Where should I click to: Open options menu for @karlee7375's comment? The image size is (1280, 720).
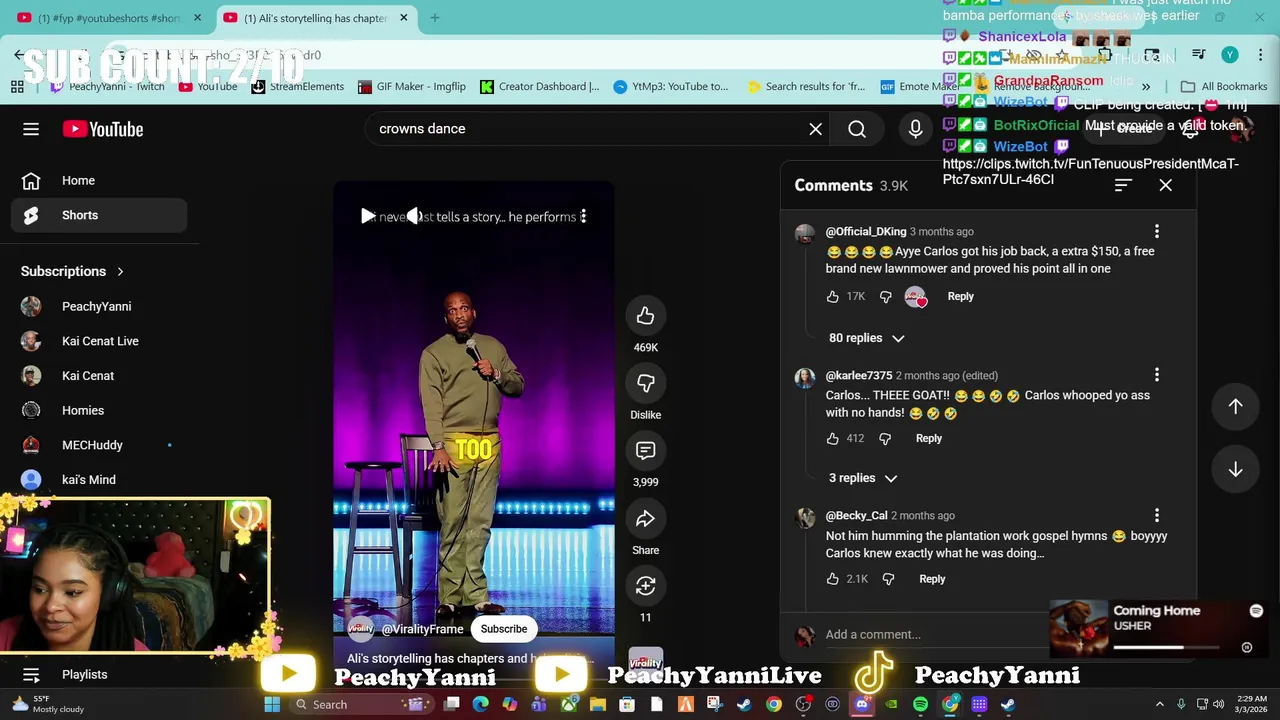tap(1157, 375)
